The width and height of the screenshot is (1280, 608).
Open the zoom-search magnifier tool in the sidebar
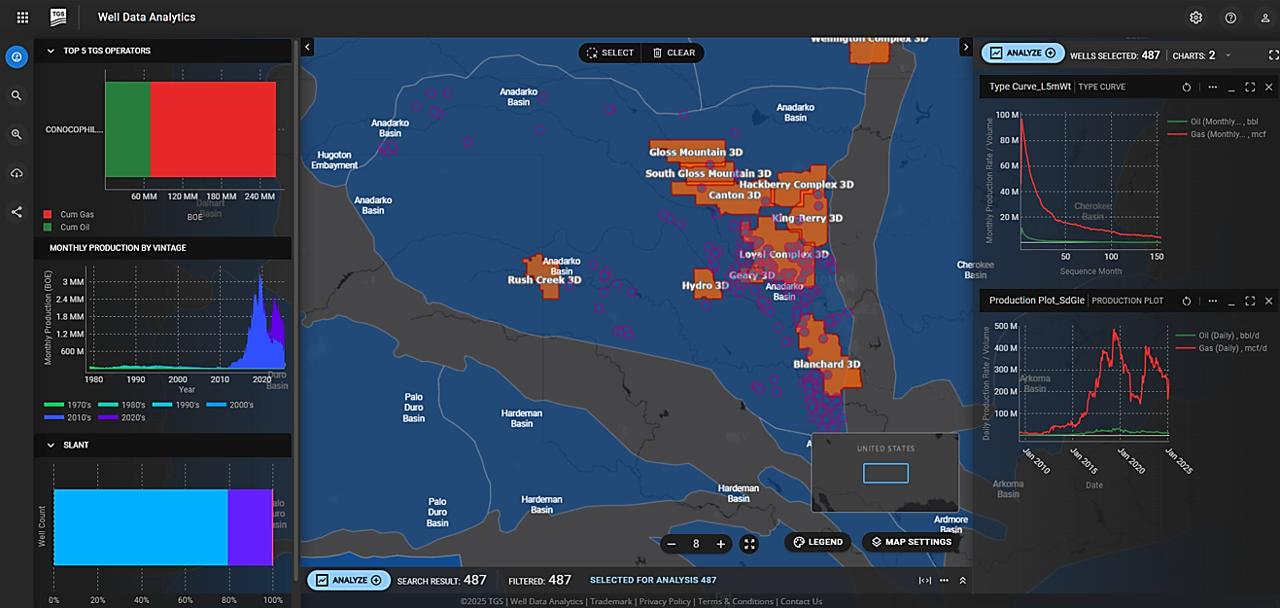click(x=16, y=133)
